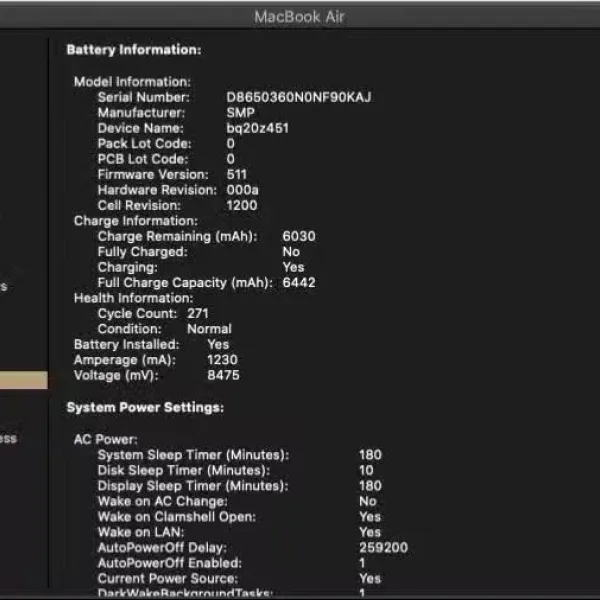Click the Charging label

click(x=127, y=267)
